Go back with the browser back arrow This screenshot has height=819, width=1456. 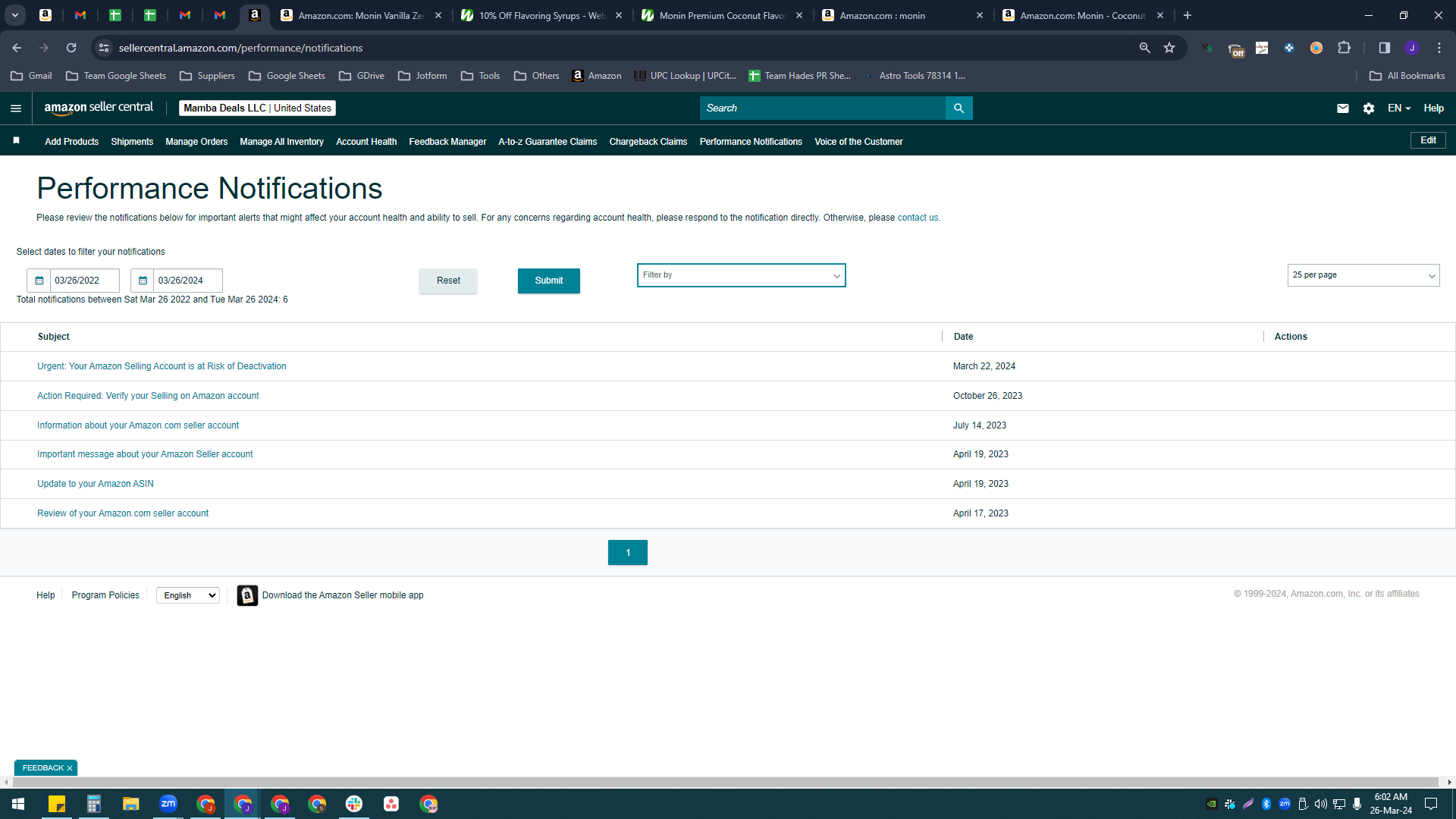click(17, 48)
